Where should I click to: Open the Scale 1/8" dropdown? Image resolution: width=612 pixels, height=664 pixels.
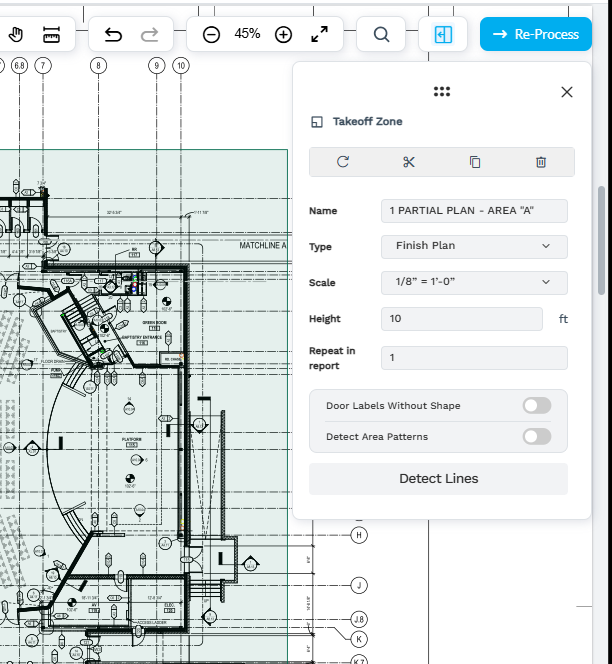pos(474,282)
